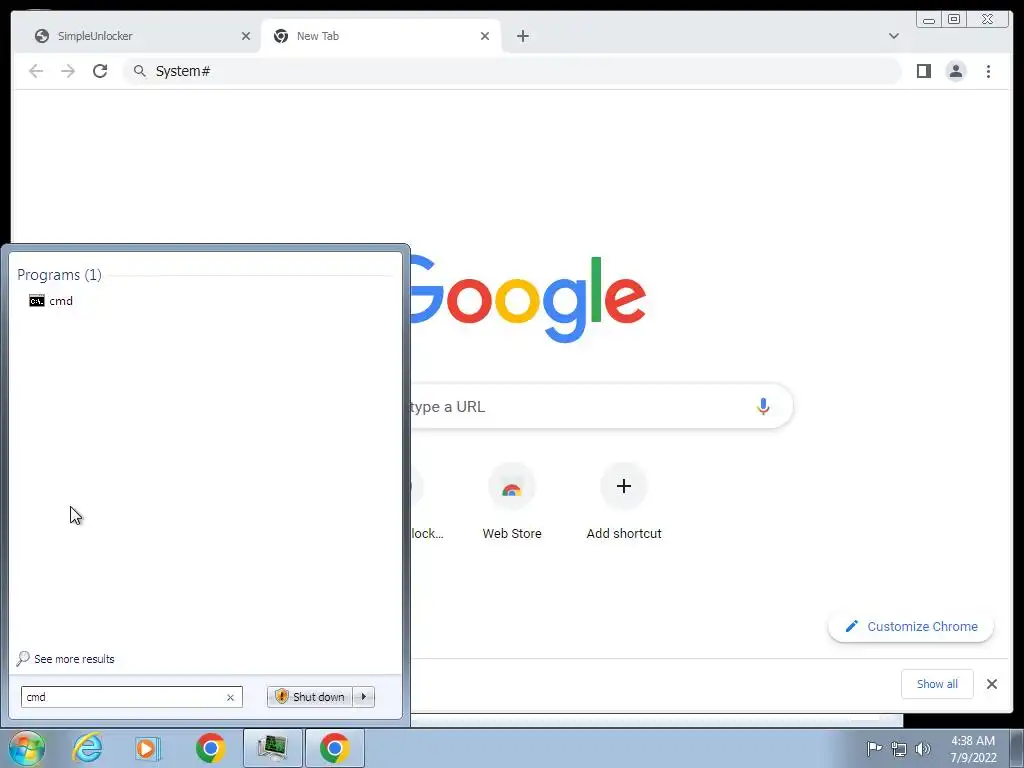Clear the Start menu search text
Screen dimensions: 1024x768
pyautogui.click(x=230, y=697)
